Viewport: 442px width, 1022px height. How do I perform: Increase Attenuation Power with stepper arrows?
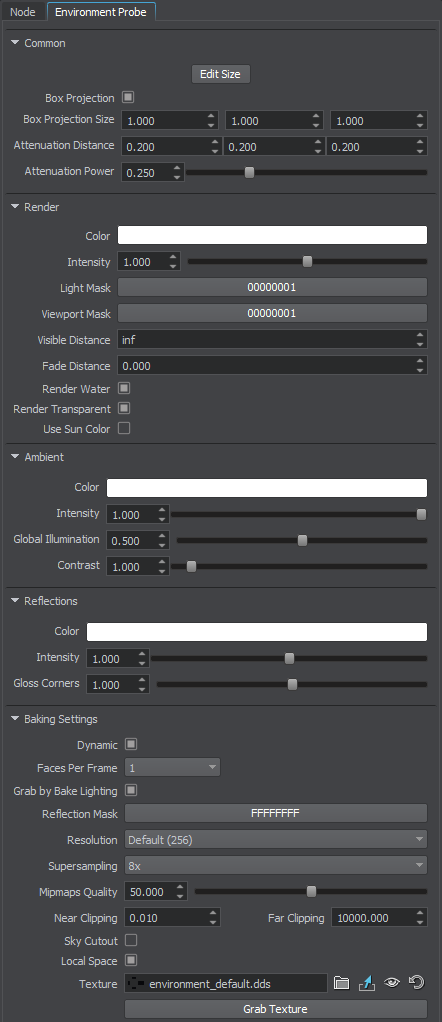177,168
